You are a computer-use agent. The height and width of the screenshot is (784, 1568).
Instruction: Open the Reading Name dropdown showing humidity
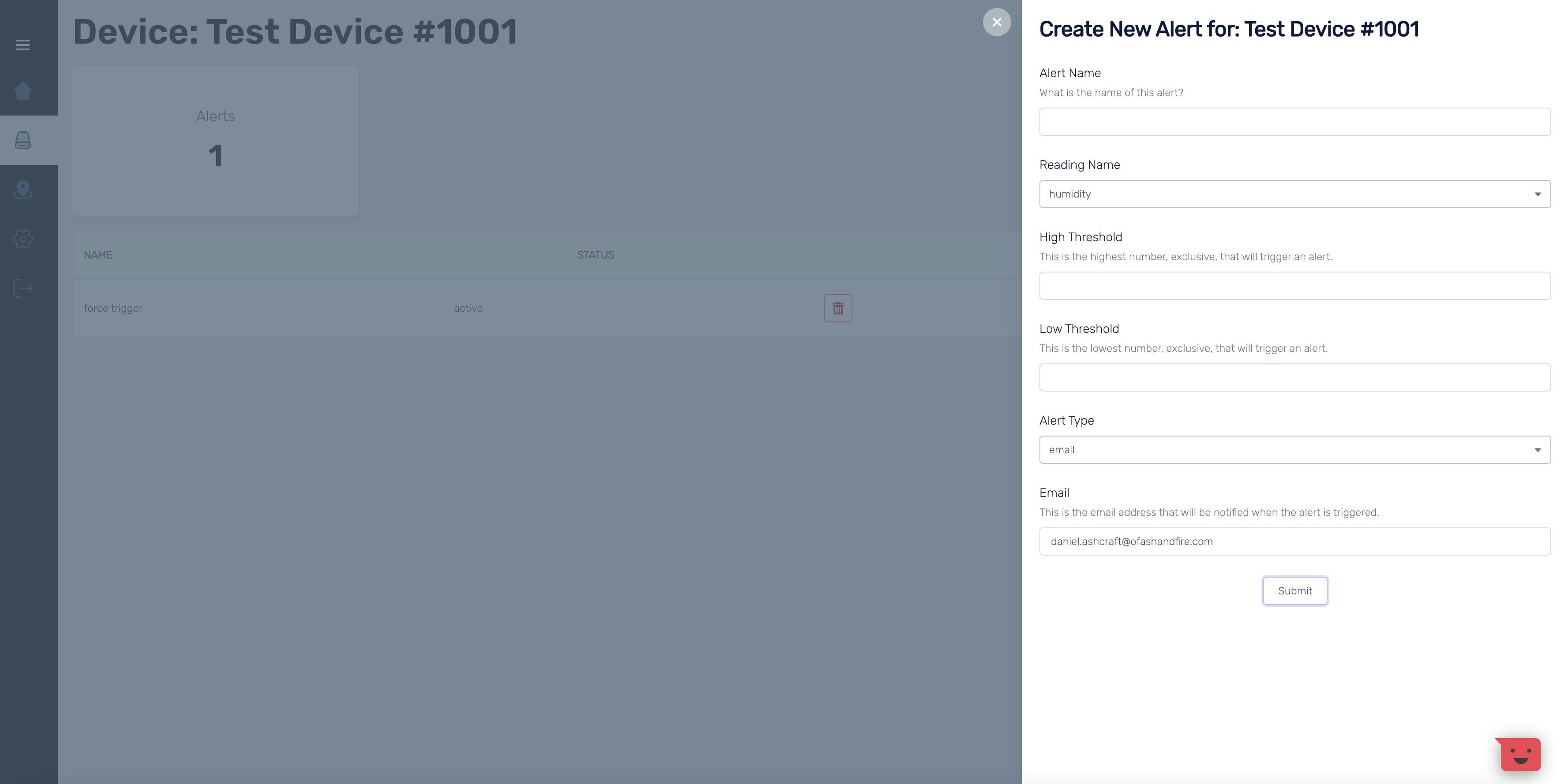click(1295, 194)
